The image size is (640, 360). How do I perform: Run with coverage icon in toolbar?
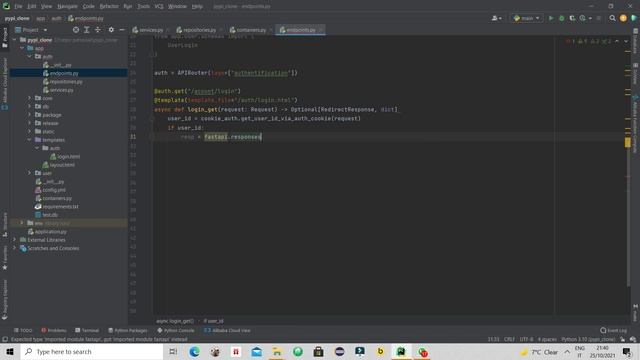click(x=572, y=18)
